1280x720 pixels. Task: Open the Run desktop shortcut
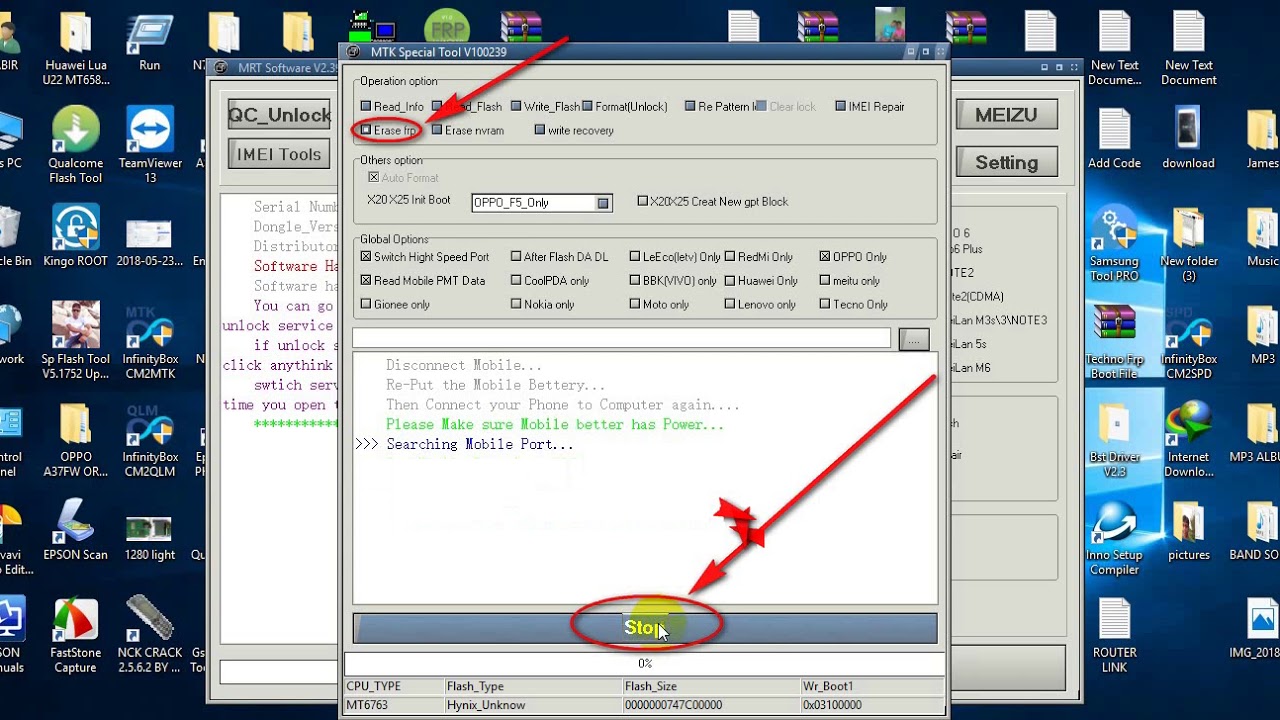tap(150, 42)
